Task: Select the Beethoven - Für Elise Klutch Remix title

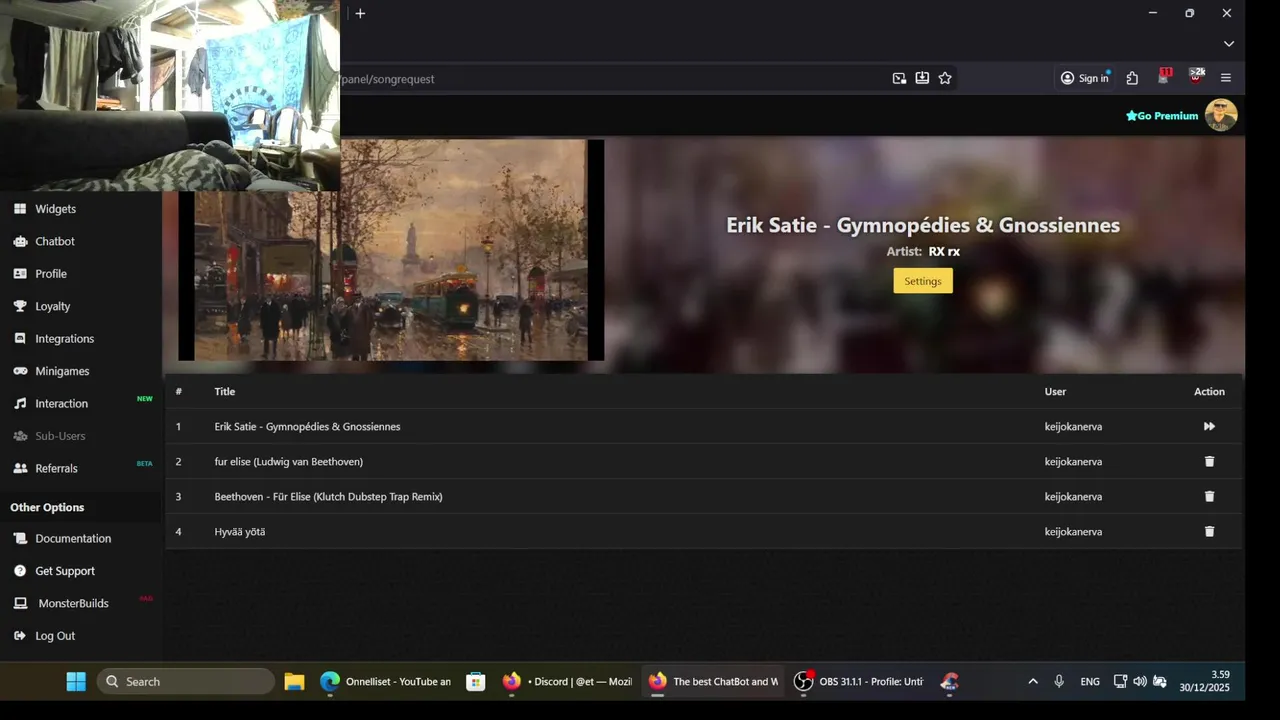Action: (328, 497)
